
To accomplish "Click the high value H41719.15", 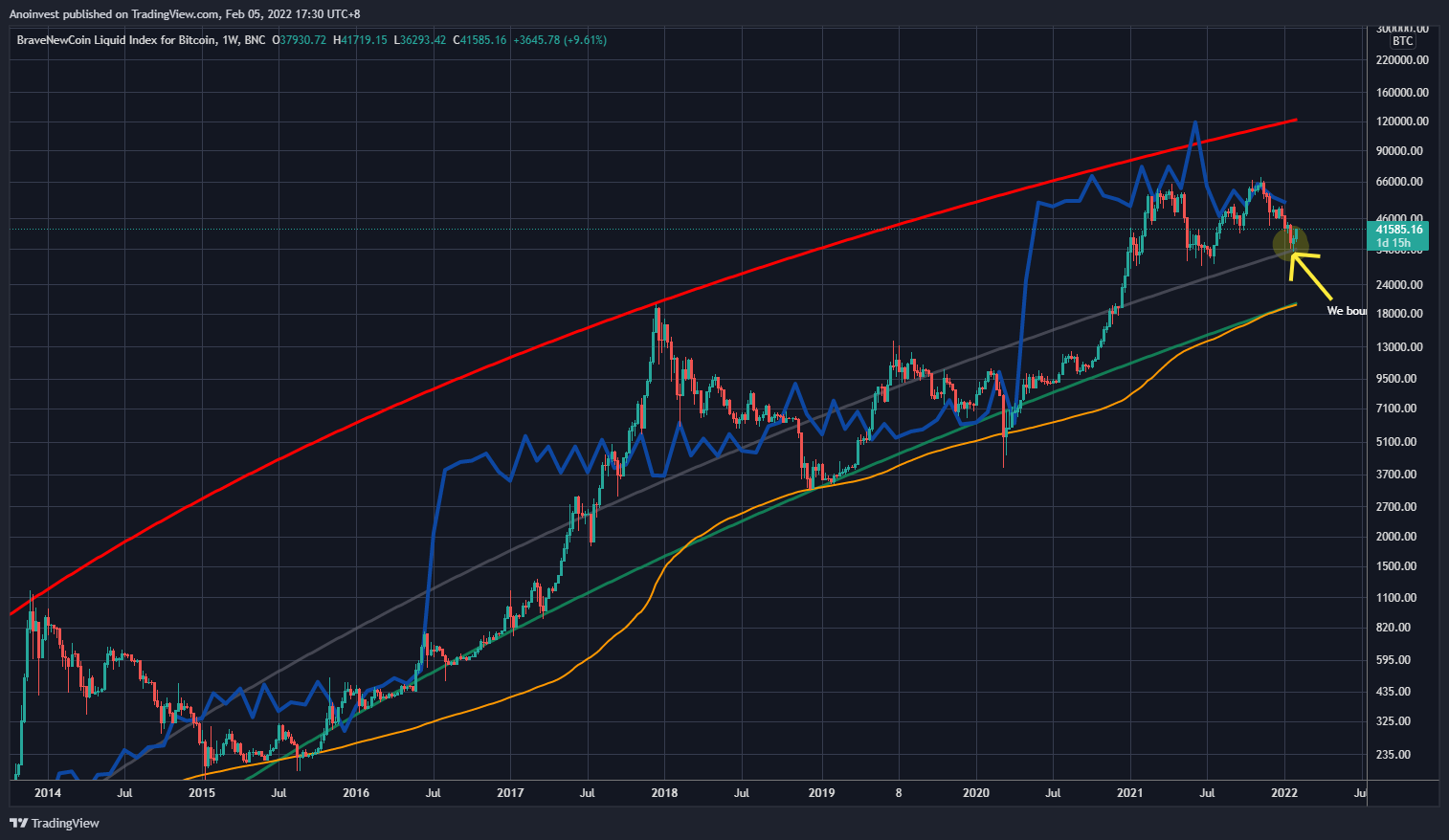I will point(360,40).
